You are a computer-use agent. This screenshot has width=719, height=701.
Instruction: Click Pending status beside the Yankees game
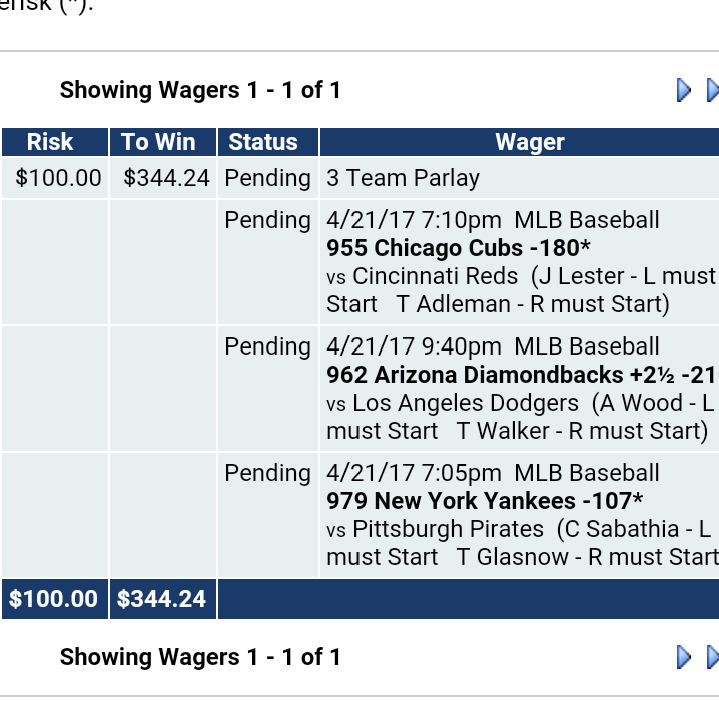(268, 474)
